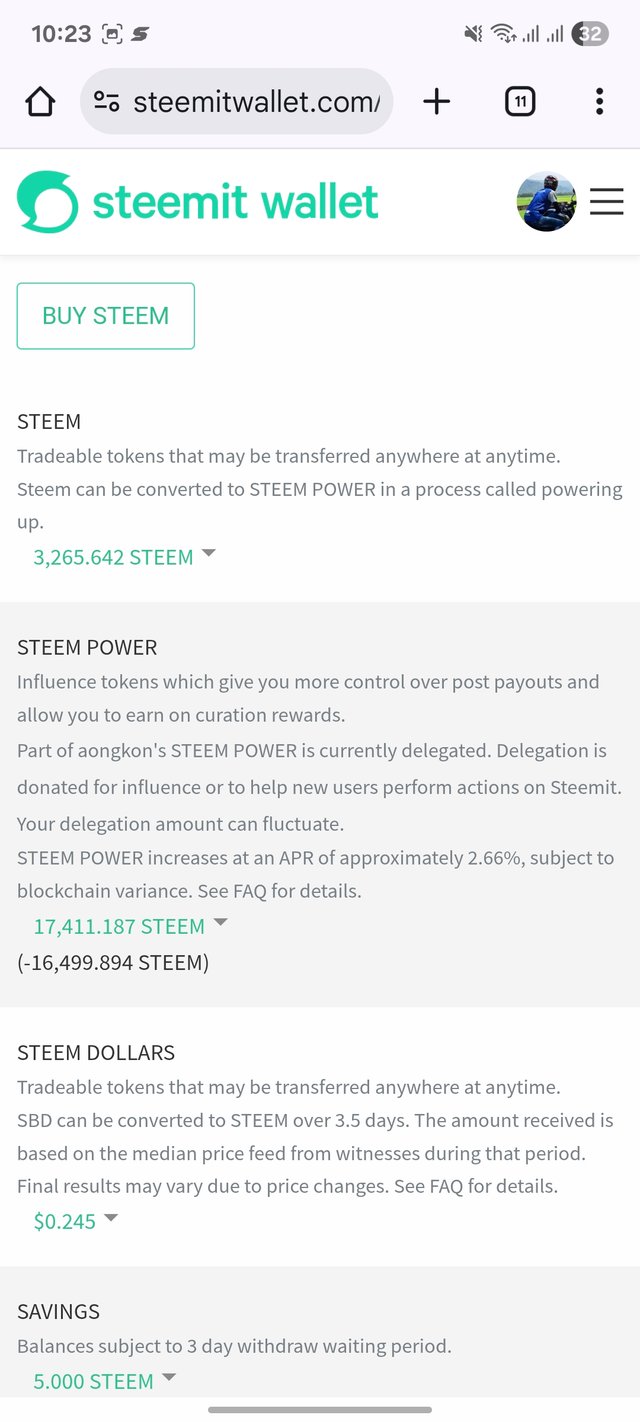This screenshot has width=640, height=1422.
Task: Open the browser three-dot menu
Action: (599, 101)
